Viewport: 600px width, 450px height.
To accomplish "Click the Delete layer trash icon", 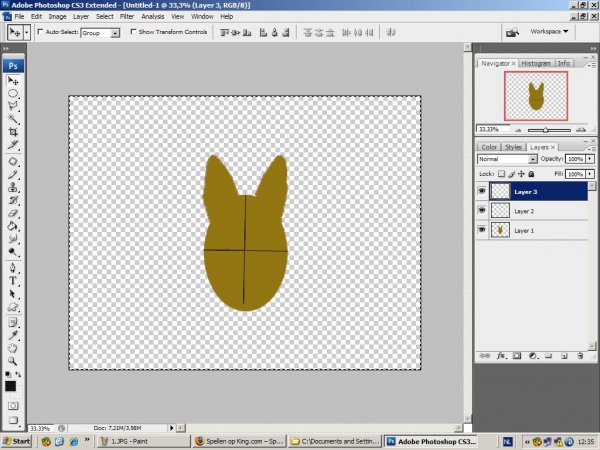I will point(580,356).
